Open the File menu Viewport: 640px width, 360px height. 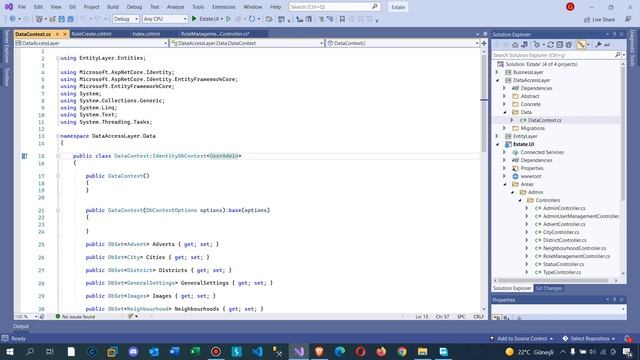coord(22,7)
